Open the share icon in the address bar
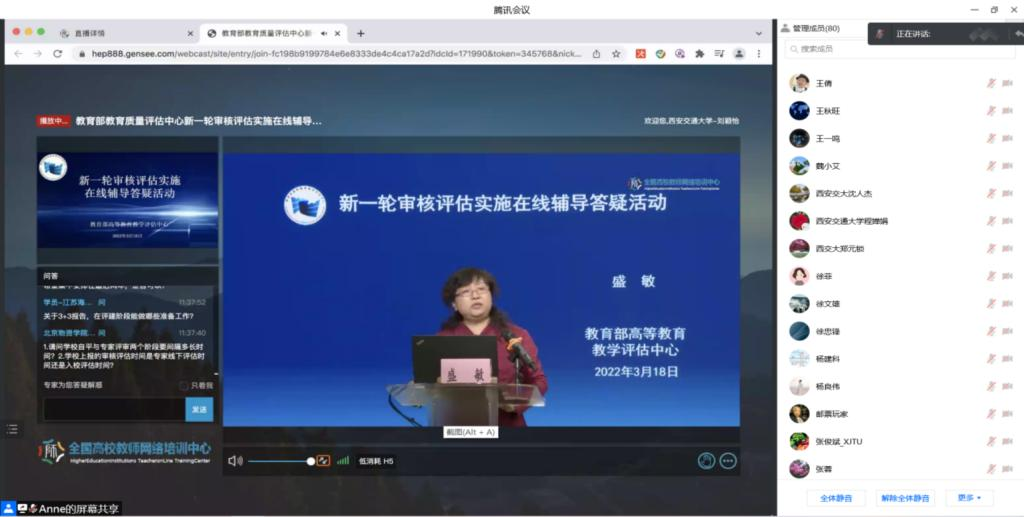This screenshot has height=517, width=1024. click(x=596, y=54)
